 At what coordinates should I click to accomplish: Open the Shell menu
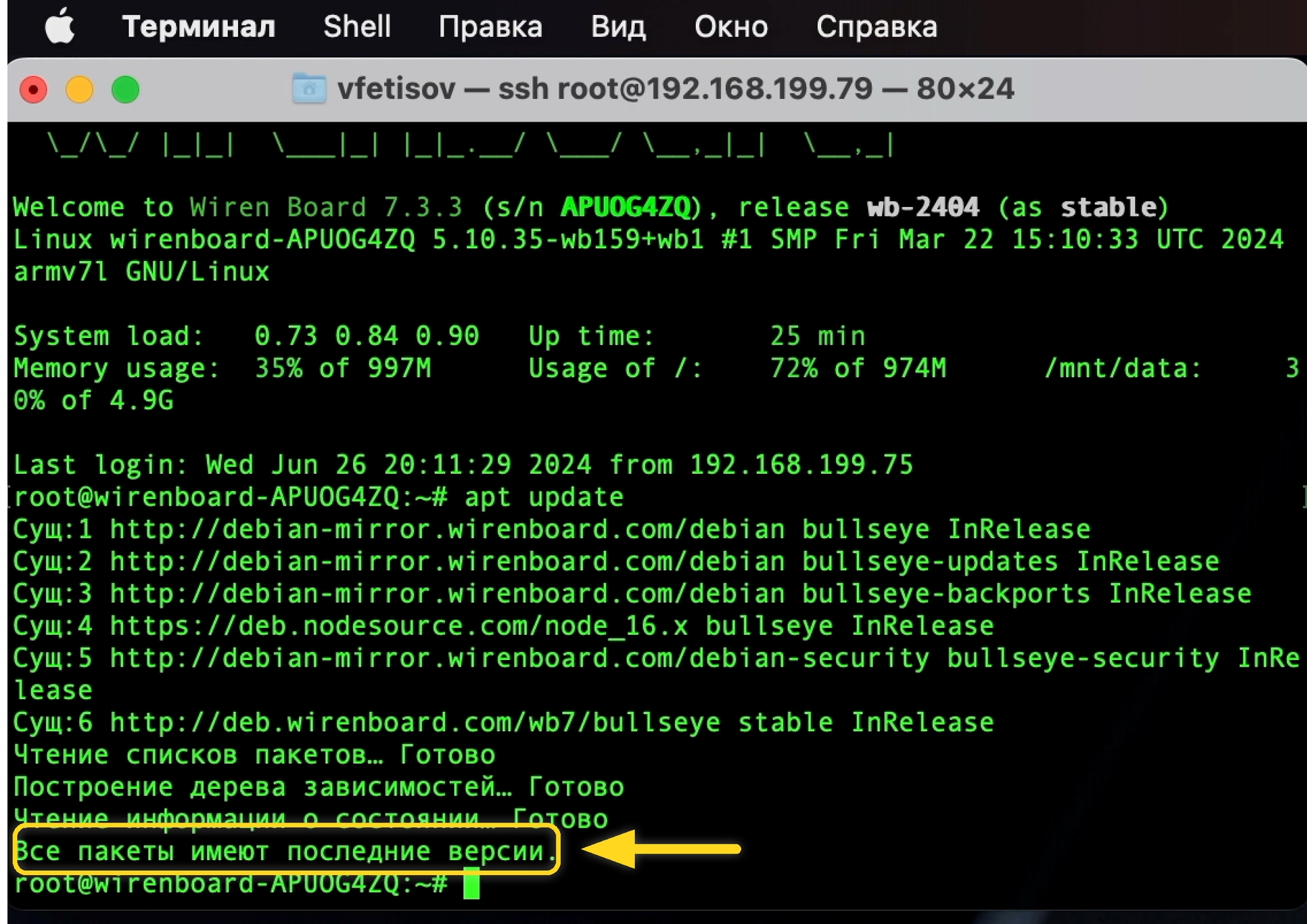point(357,27)
